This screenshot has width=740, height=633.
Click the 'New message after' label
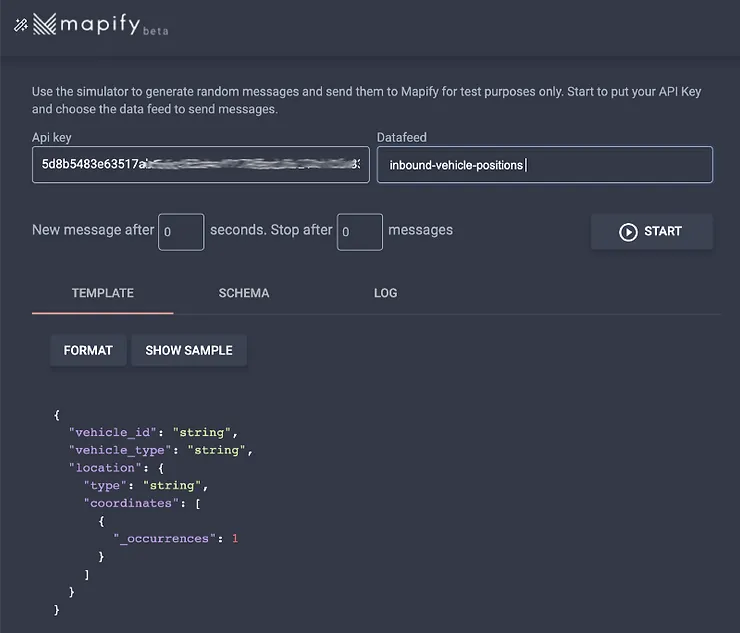[93, 230]
